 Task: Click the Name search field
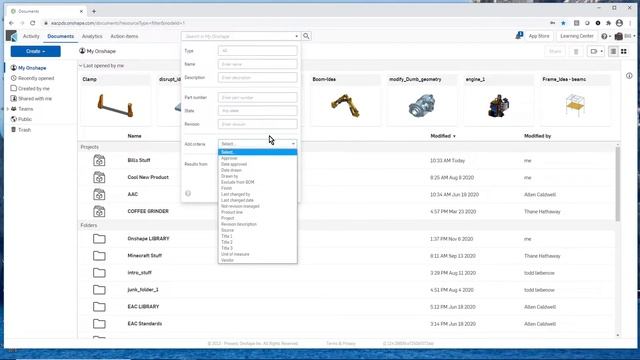(258, 64)
